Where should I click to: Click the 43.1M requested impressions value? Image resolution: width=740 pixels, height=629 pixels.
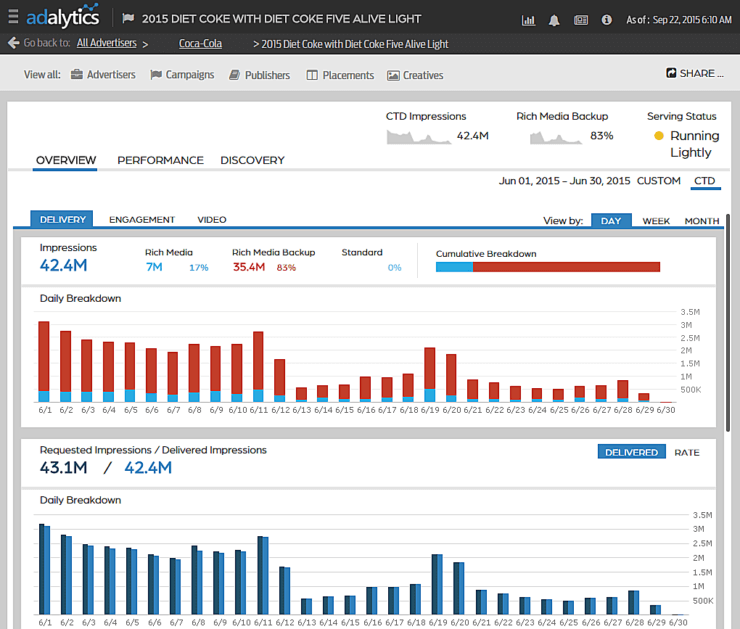[x=63, y=468]
